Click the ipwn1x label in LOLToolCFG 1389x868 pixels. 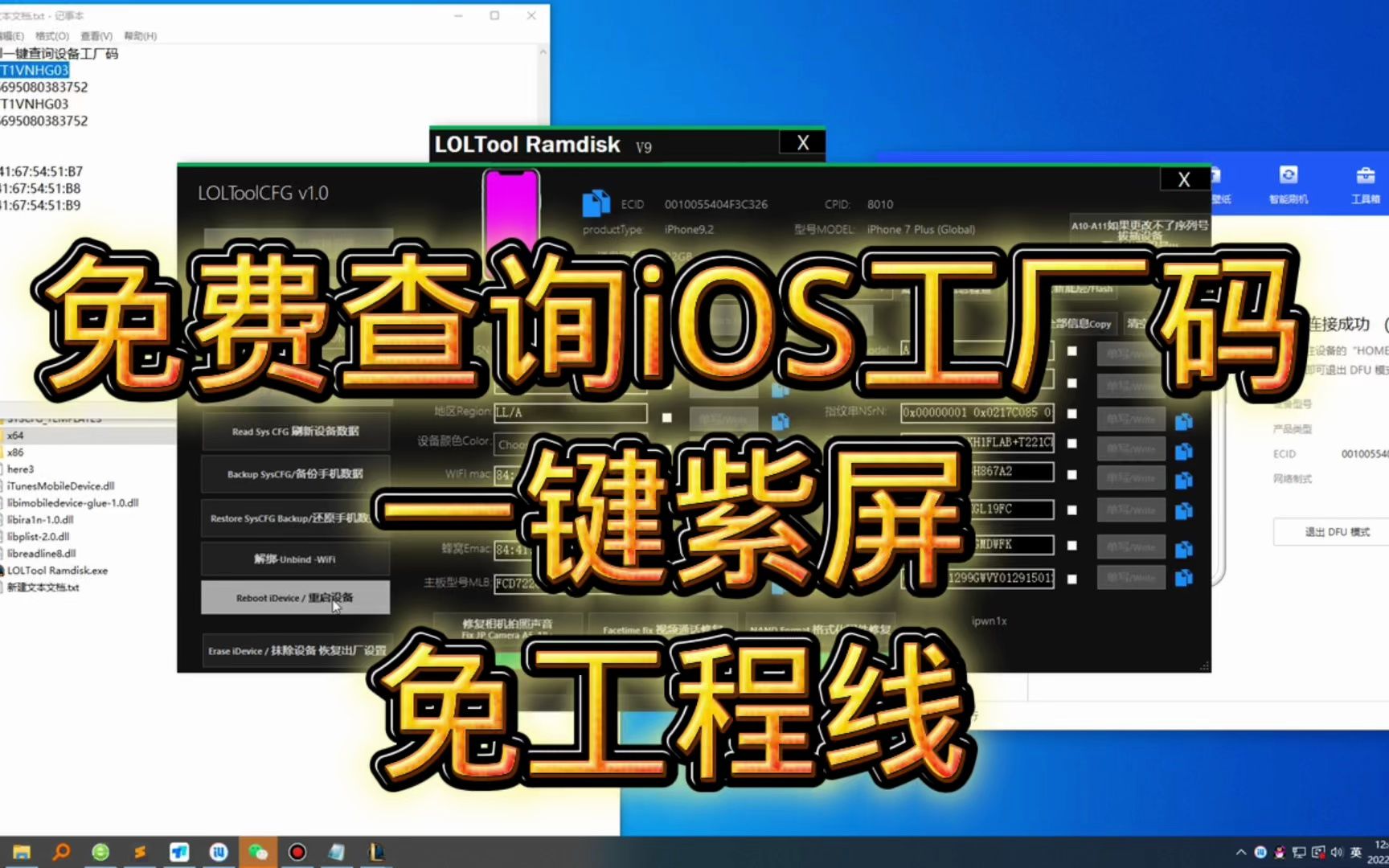pos(989,621)
